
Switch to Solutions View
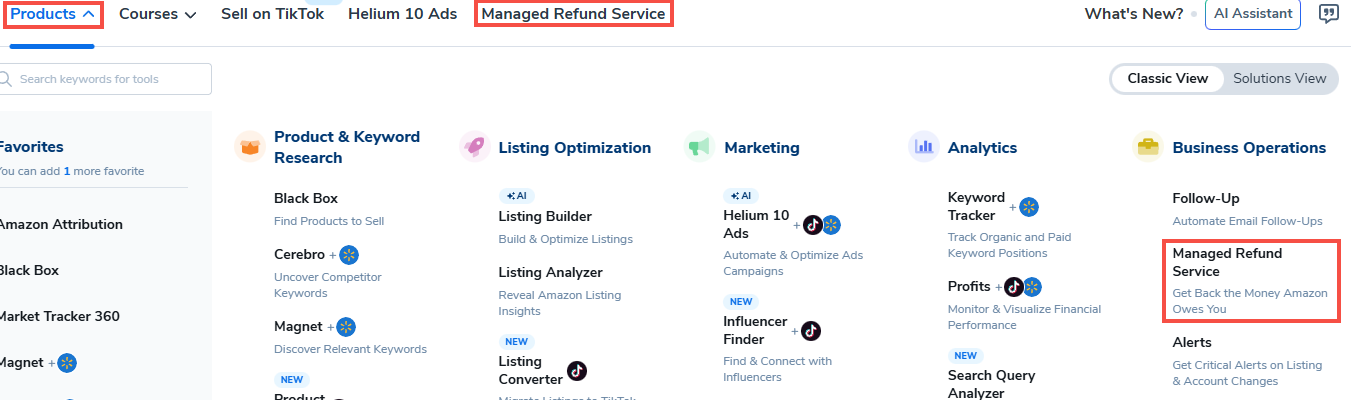coord(1279,78)
